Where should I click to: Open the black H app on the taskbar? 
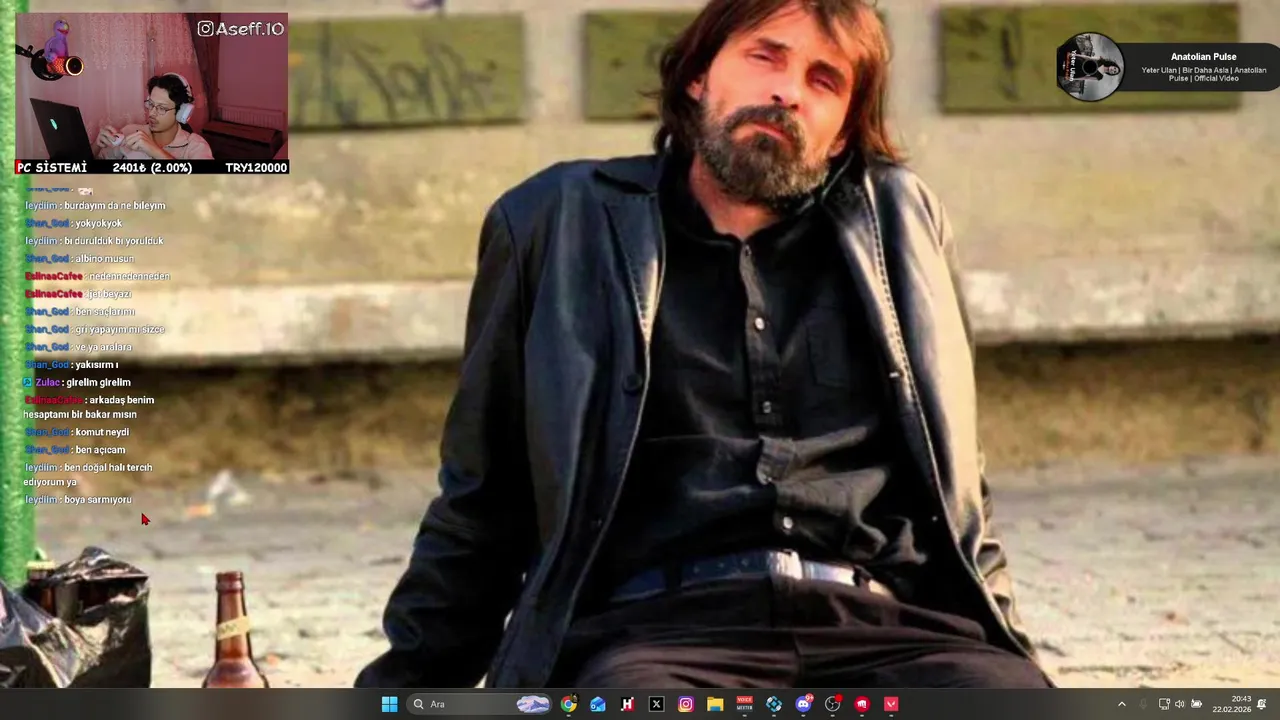pyautogui.click(x=627, y=704)
